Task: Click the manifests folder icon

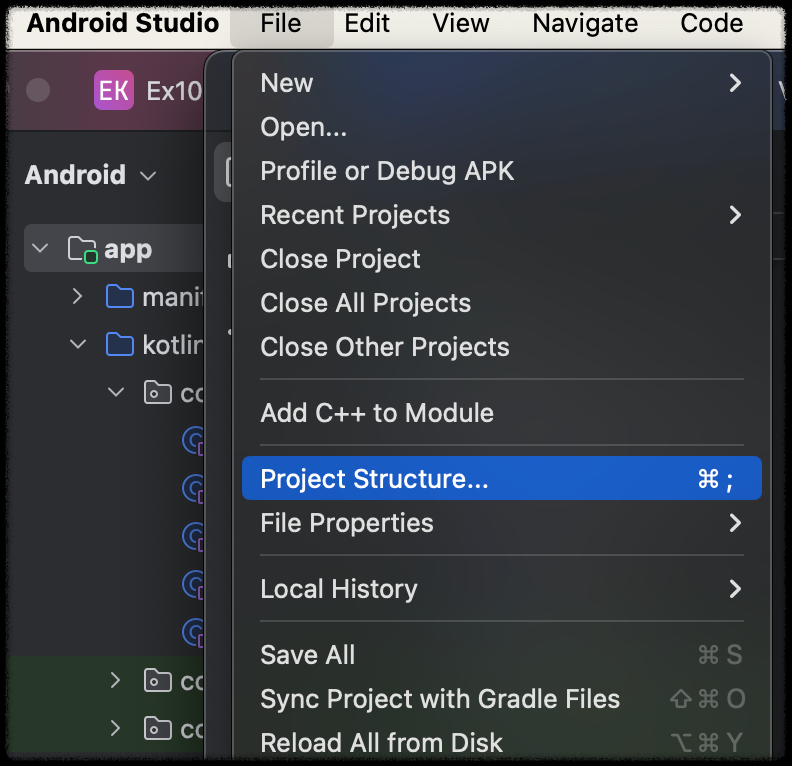Action: click(x=120, y=296)
